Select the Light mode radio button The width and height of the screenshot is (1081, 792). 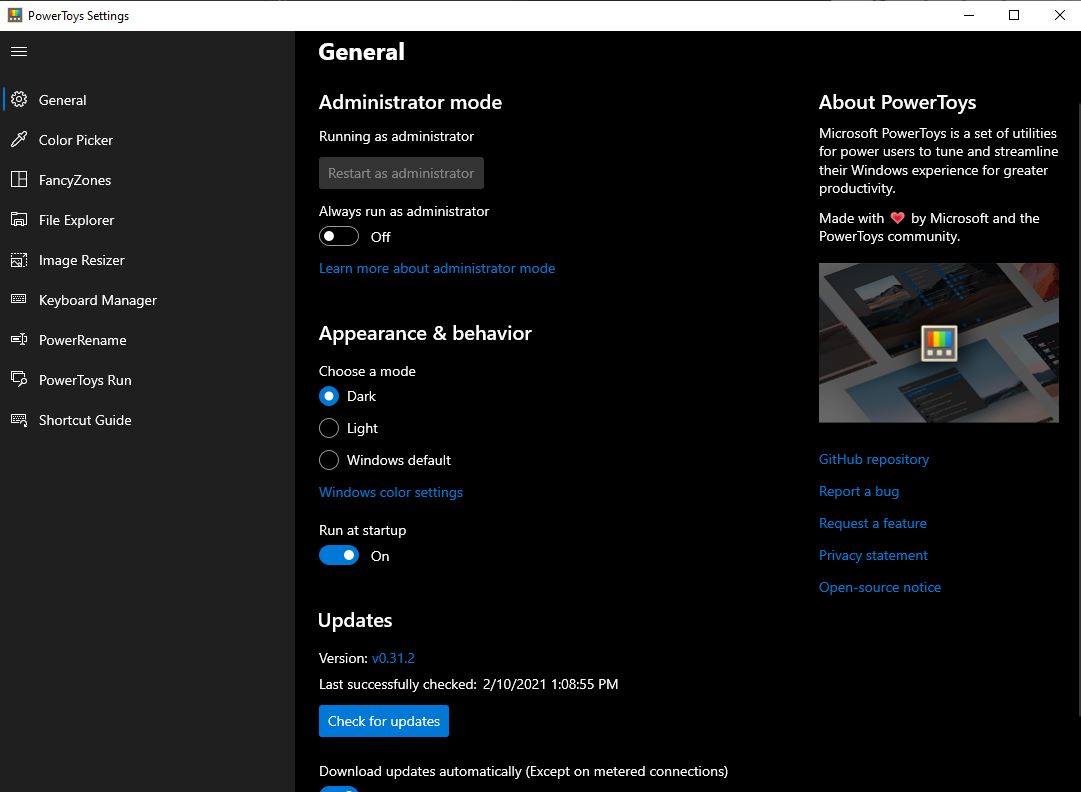tap(329, 428)
